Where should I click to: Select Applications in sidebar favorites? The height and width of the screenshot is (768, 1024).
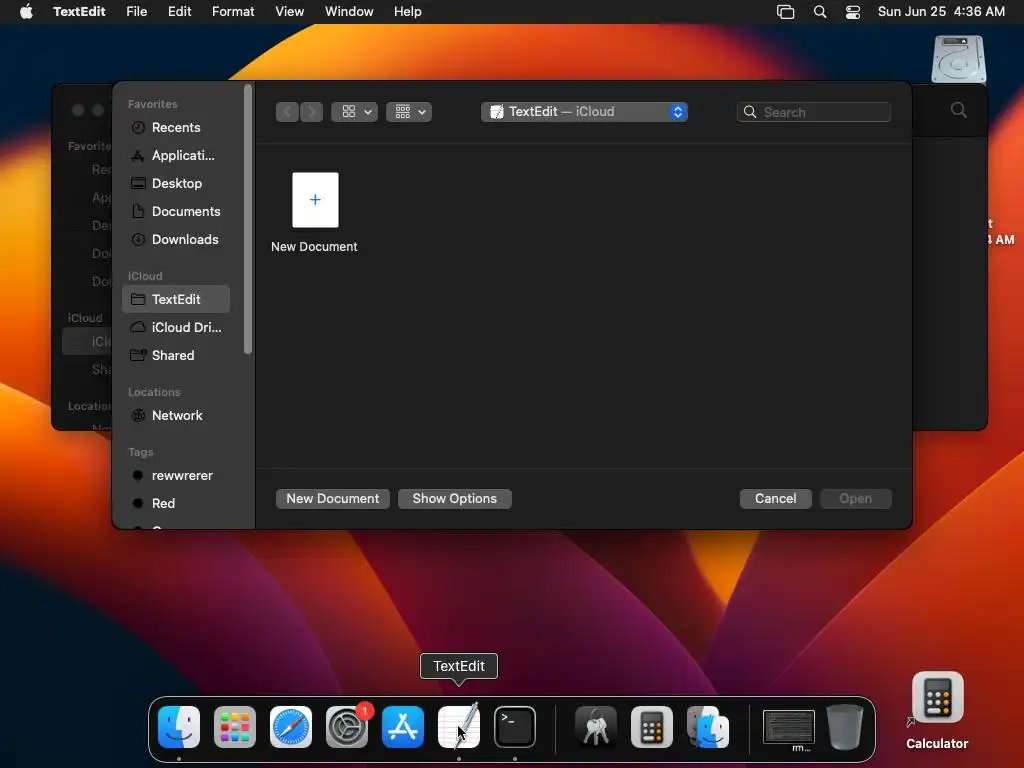[176, 155]
